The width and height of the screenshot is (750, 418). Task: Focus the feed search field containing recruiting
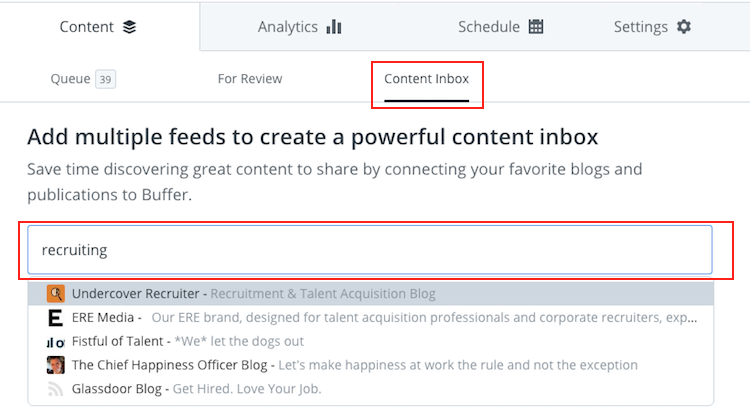370,250
